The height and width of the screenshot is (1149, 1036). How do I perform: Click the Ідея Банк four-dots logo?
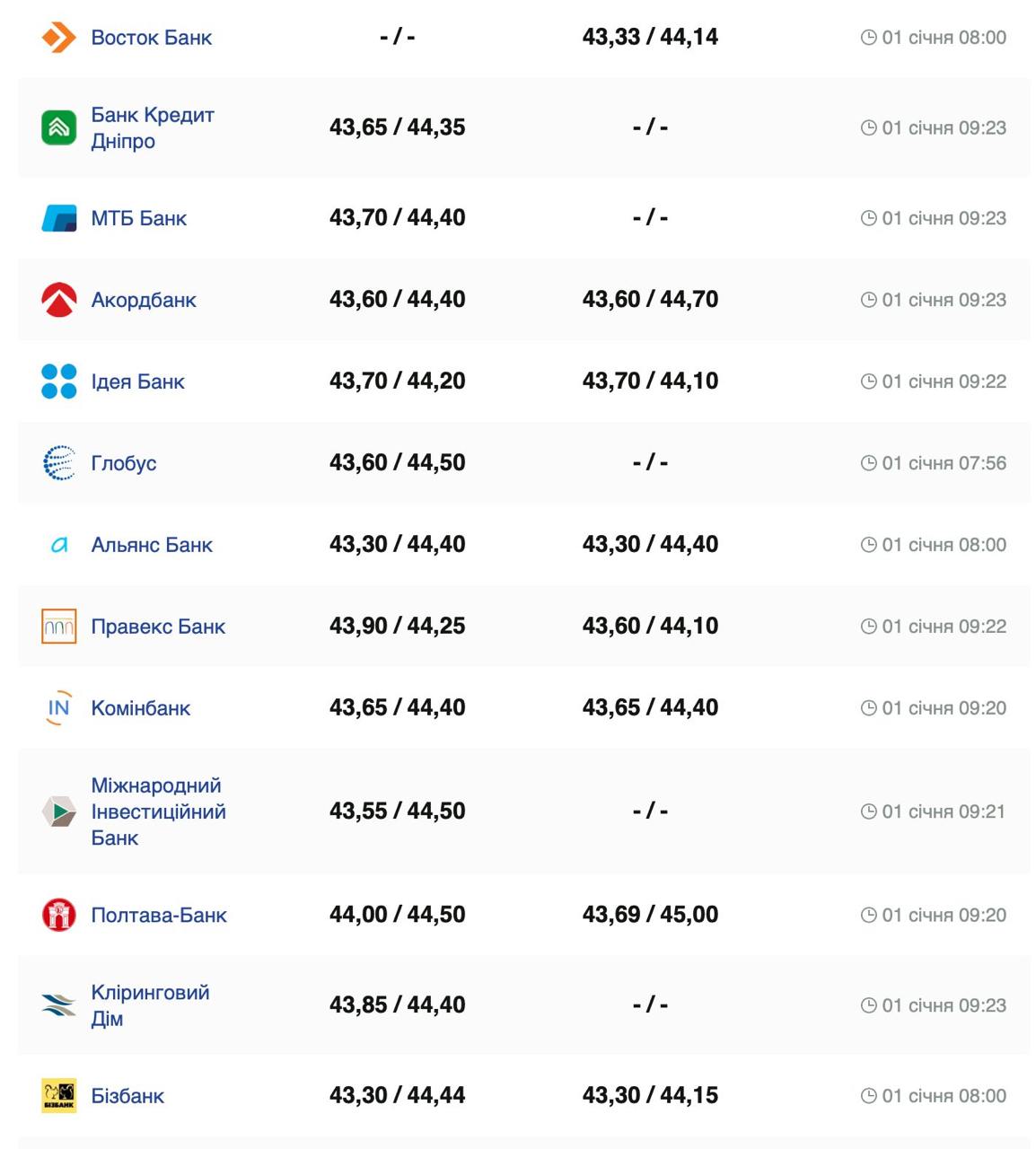(x=59, y=382)
